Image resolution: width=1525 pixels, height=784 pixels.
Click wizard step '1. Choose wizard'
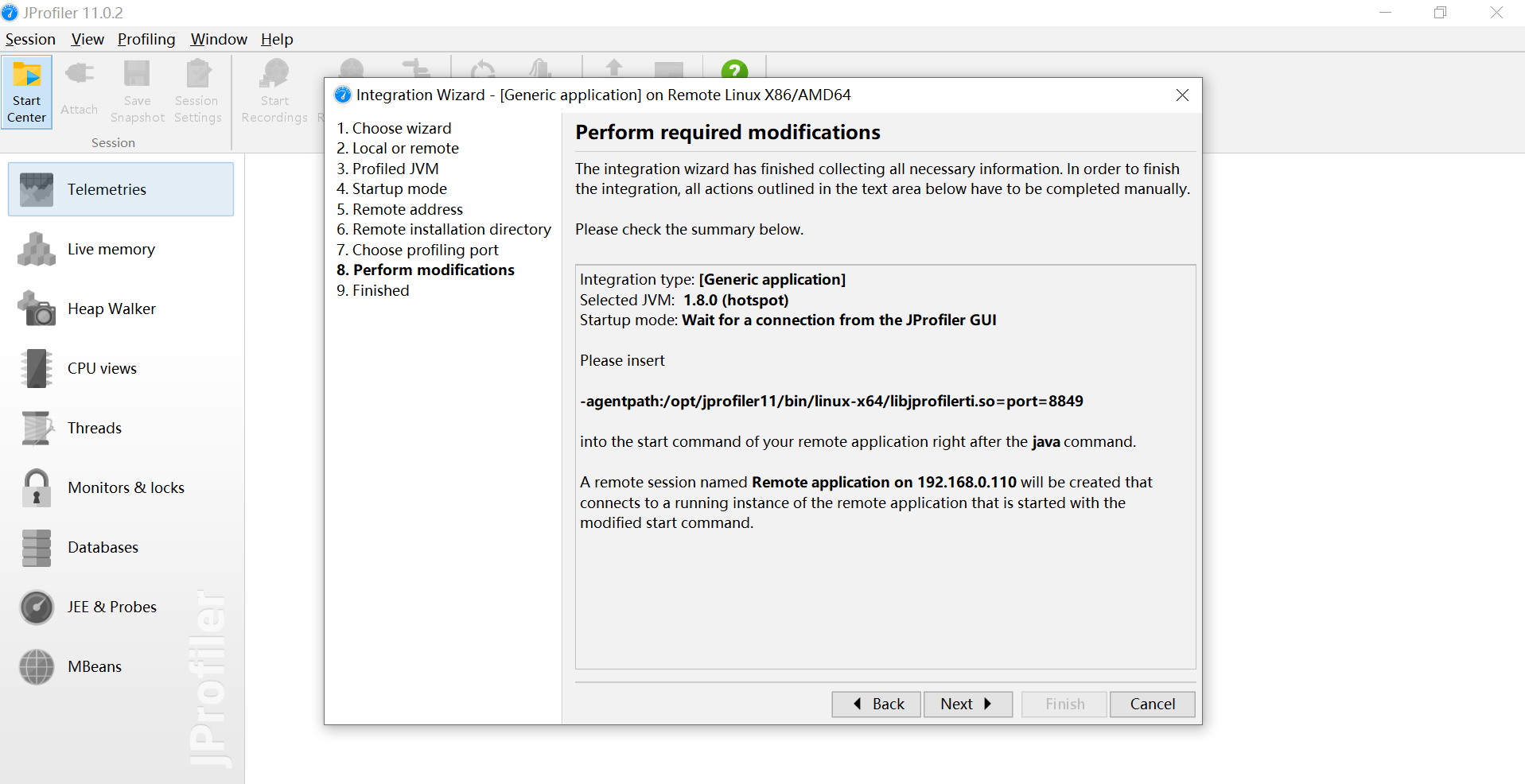click(394, 128)
